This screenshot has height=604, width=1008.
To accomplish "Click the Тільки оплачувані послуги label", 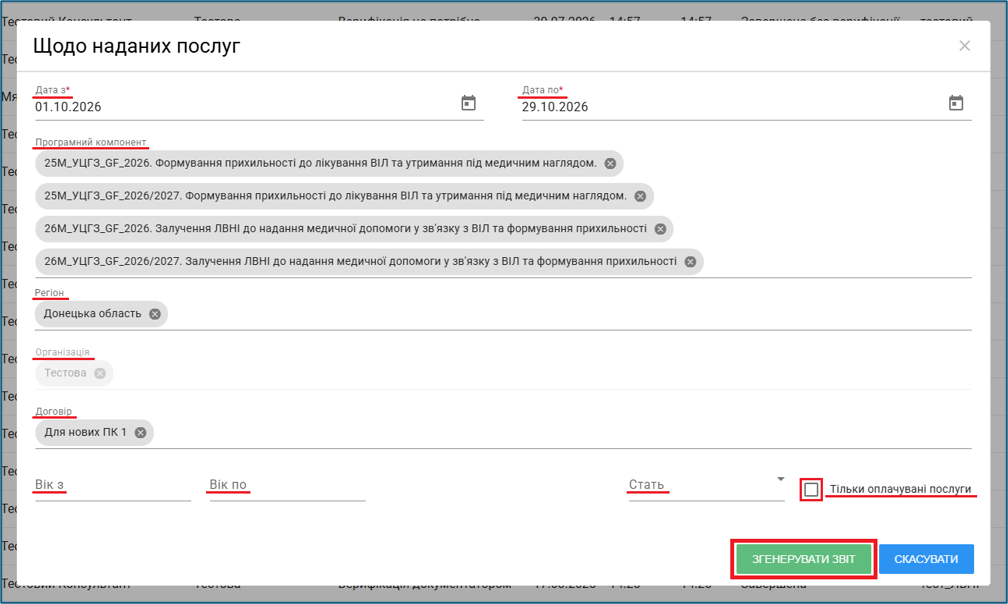I will [x=900, y=489].
